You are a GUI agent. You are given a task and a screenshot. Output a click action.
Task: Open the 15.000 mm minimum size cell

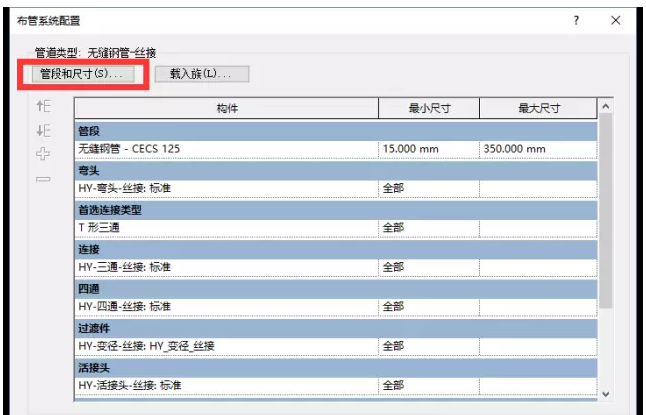tap(428, 149)
